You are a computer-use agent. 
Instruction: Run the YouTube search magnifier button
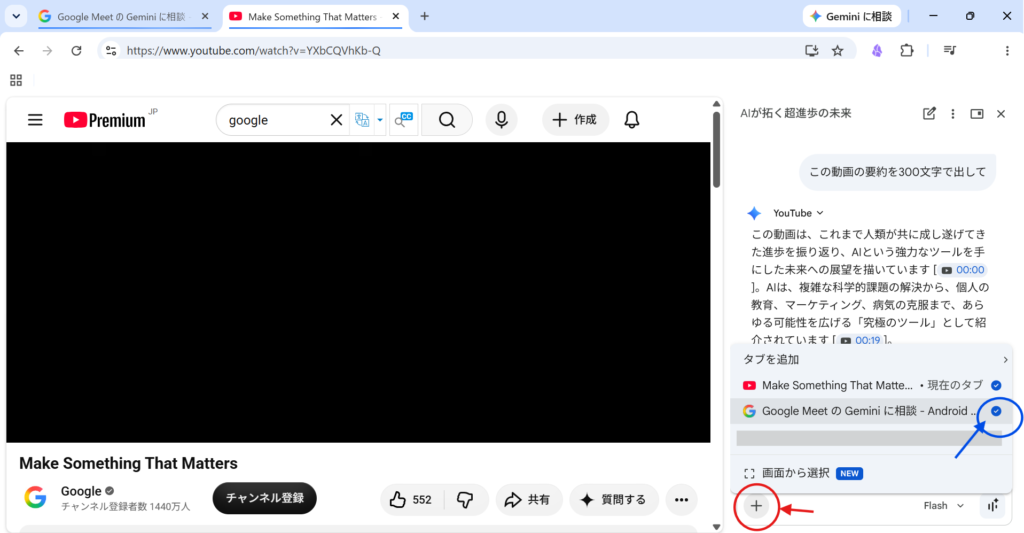(x=447, y=120)
